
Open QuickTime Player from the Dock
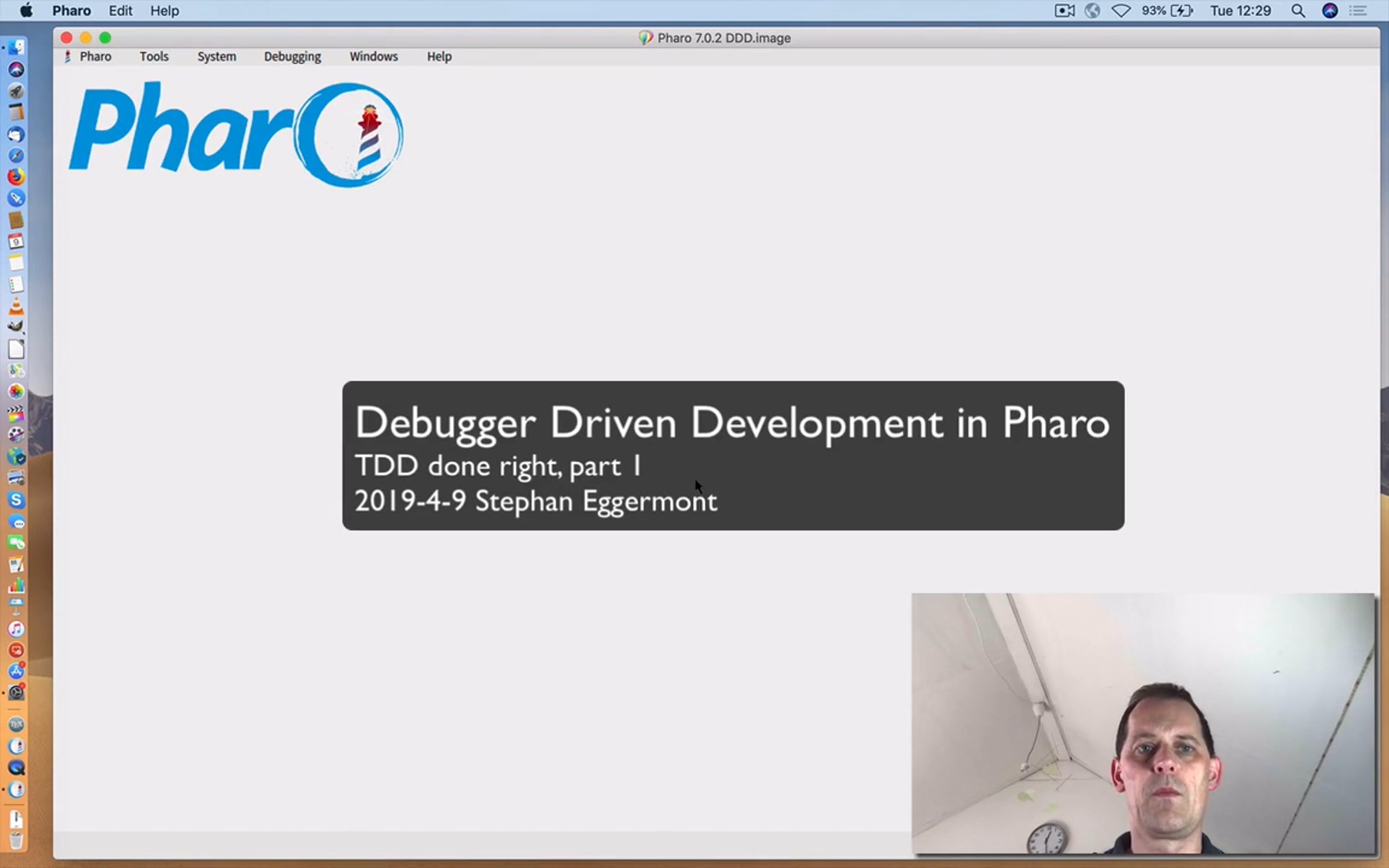tap(16, 768)
